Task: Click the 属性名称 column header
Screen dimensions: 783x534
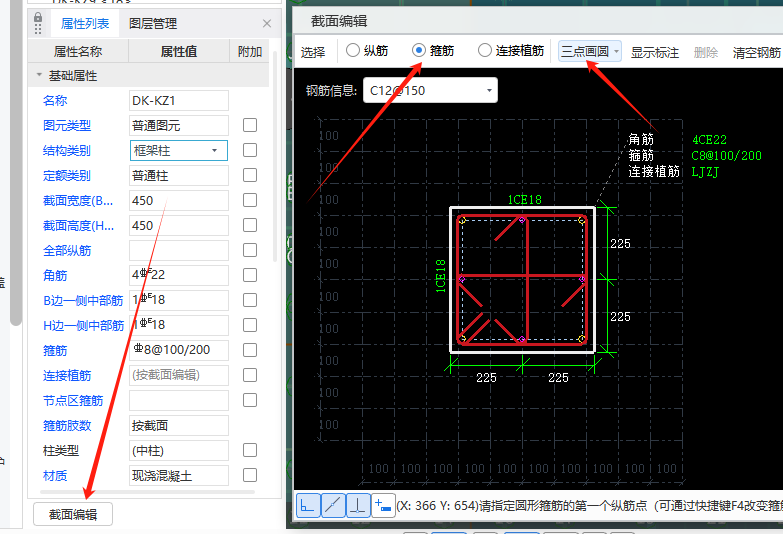Action: (78, 51)
